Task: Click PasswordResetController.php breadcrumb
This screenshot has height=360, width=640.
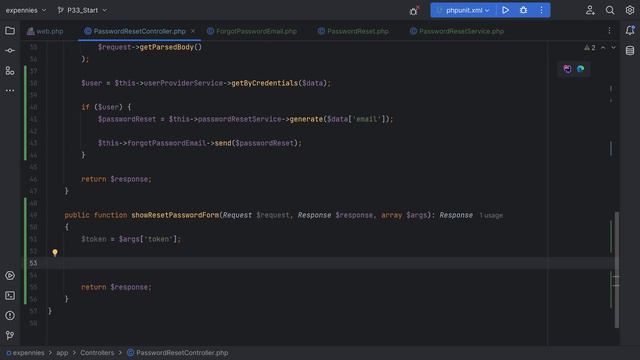Action: tap(178, 353)
